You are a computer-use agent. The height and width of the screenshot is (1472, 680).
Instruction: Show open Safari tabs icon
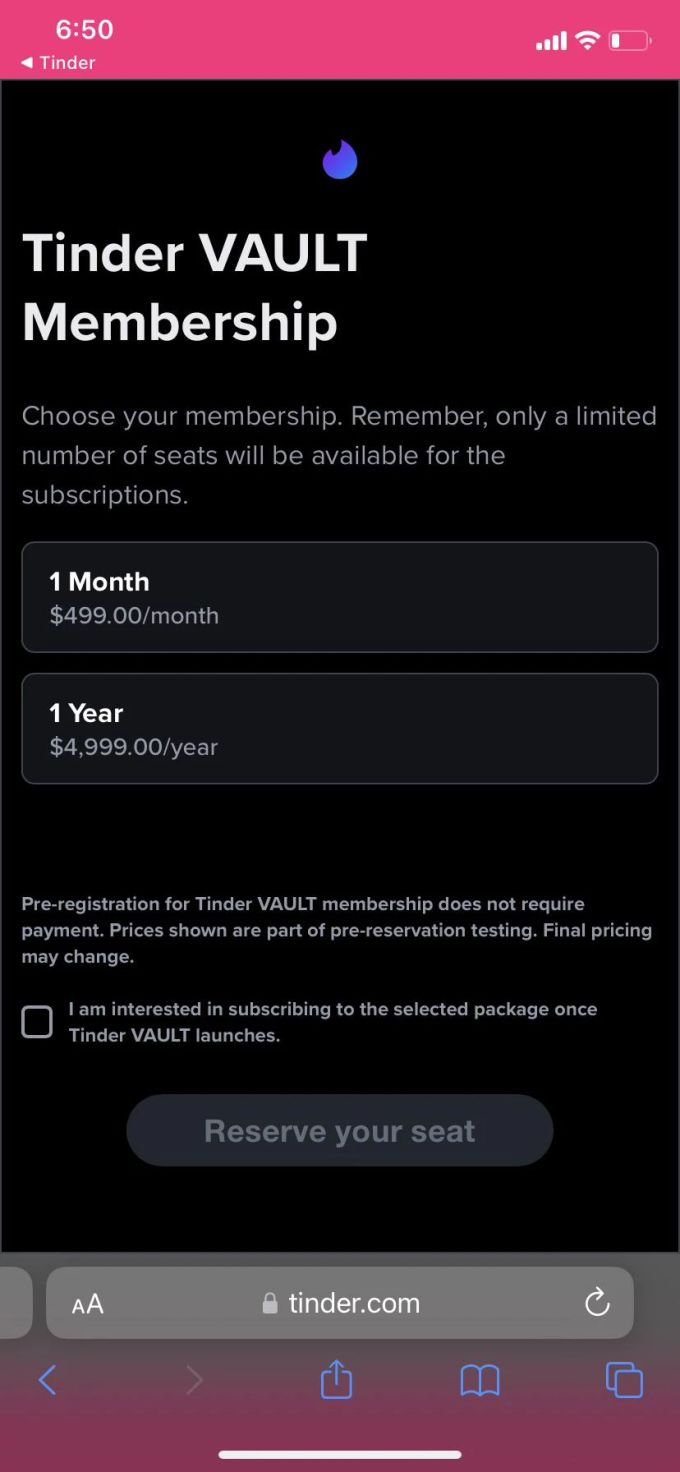click(x=624, y=1381)
